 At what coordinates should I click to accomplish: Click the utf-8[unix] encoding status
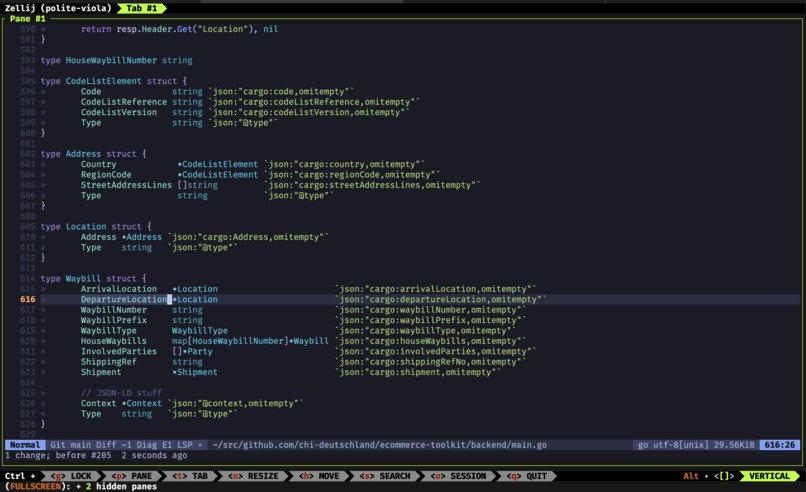click(x=681, y=445)
